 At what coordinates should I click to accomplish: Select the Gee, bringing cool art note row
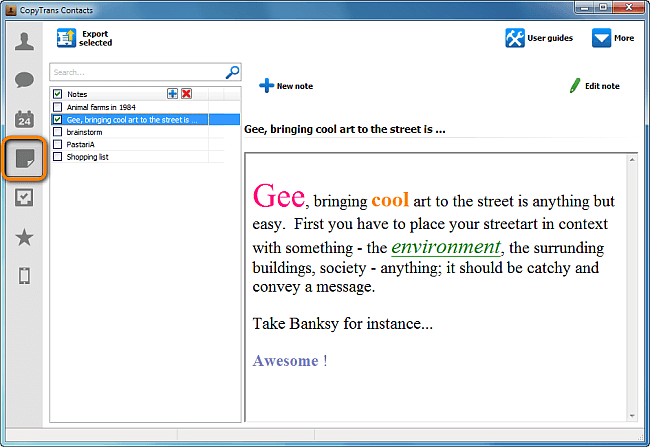pyautogui.click(x=145, y=119)
